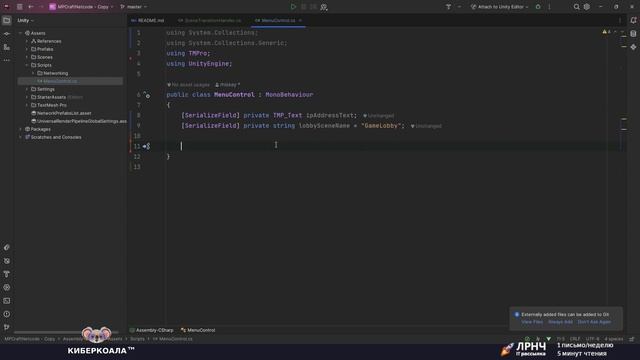Click UTF-8 encoding in status bar
The image size is (640, 360).
tap(592, 339)
